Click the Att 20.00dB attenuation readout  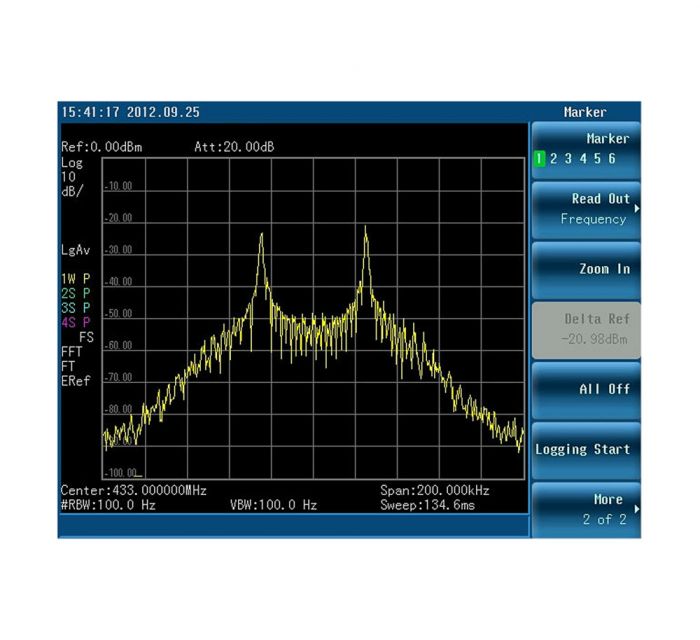click(x=234, y=147)
